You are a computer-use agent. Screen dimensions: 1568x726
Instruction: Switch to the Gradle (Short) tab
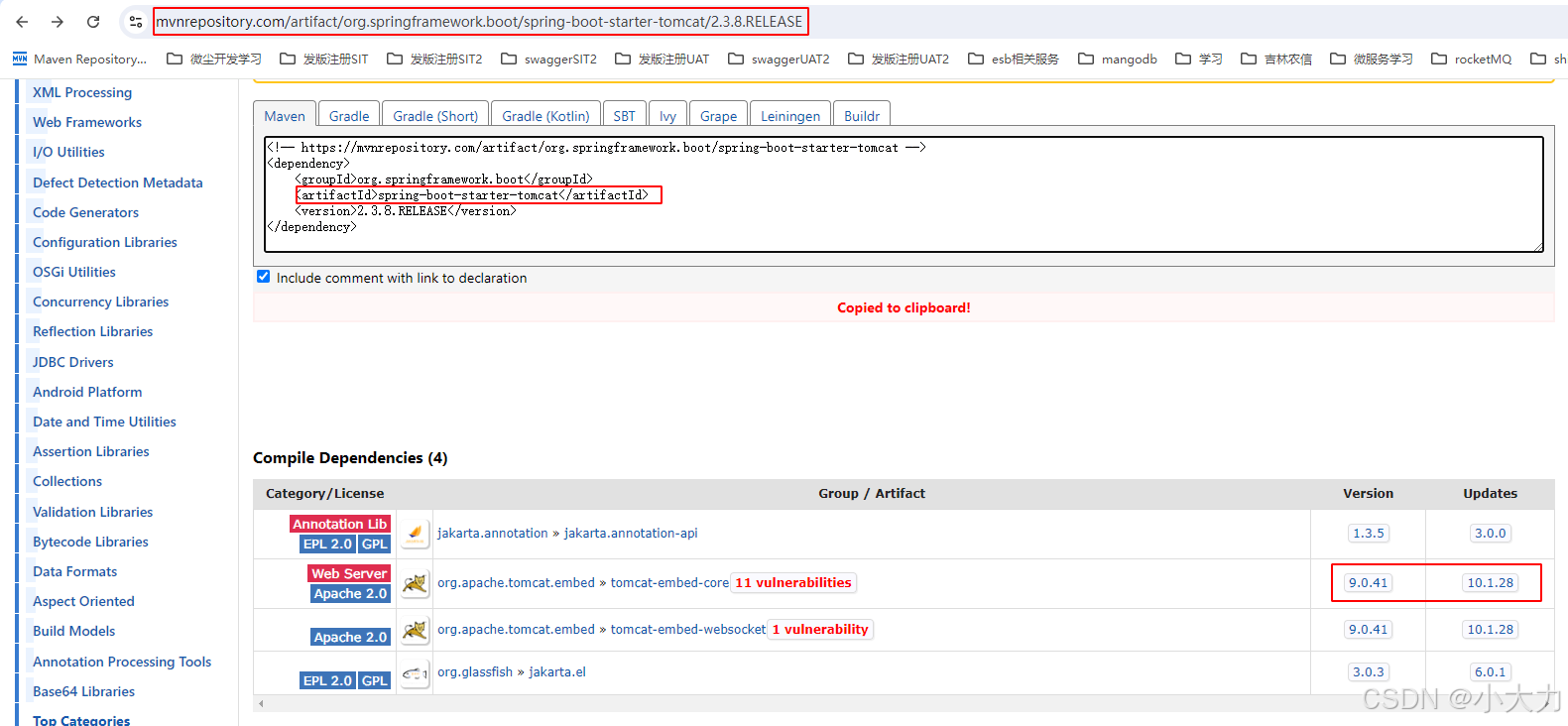435,115
